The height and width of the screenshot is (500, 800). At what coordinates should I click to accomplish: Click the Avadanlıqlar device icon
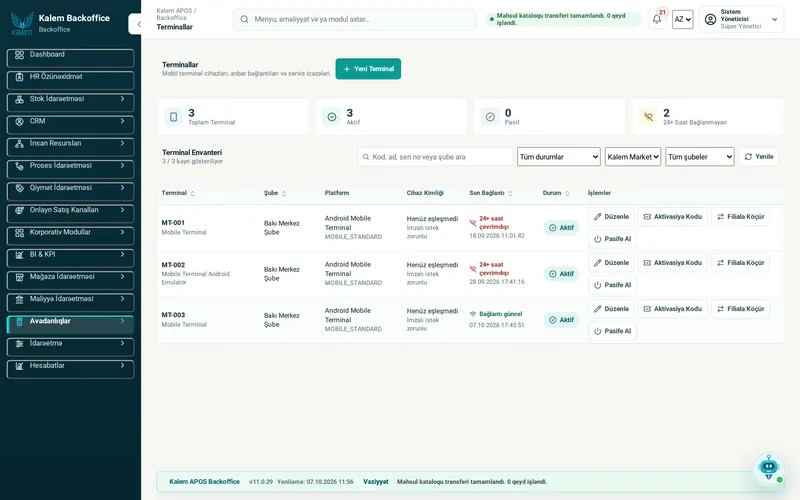[x=19, y=321]
